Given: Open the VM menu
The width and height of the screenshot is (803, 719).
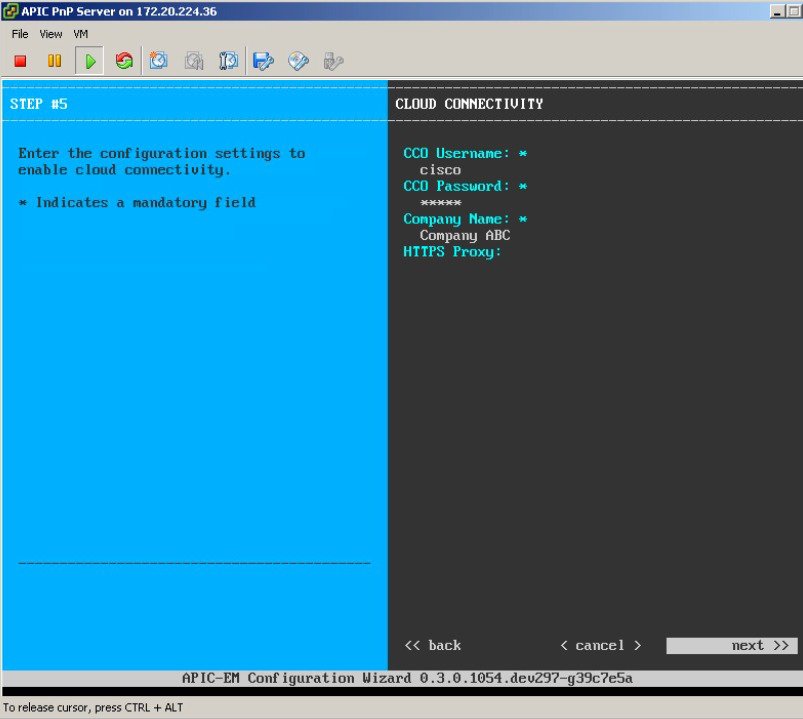Looking at the screenshot, I should [x=80, y=34].
